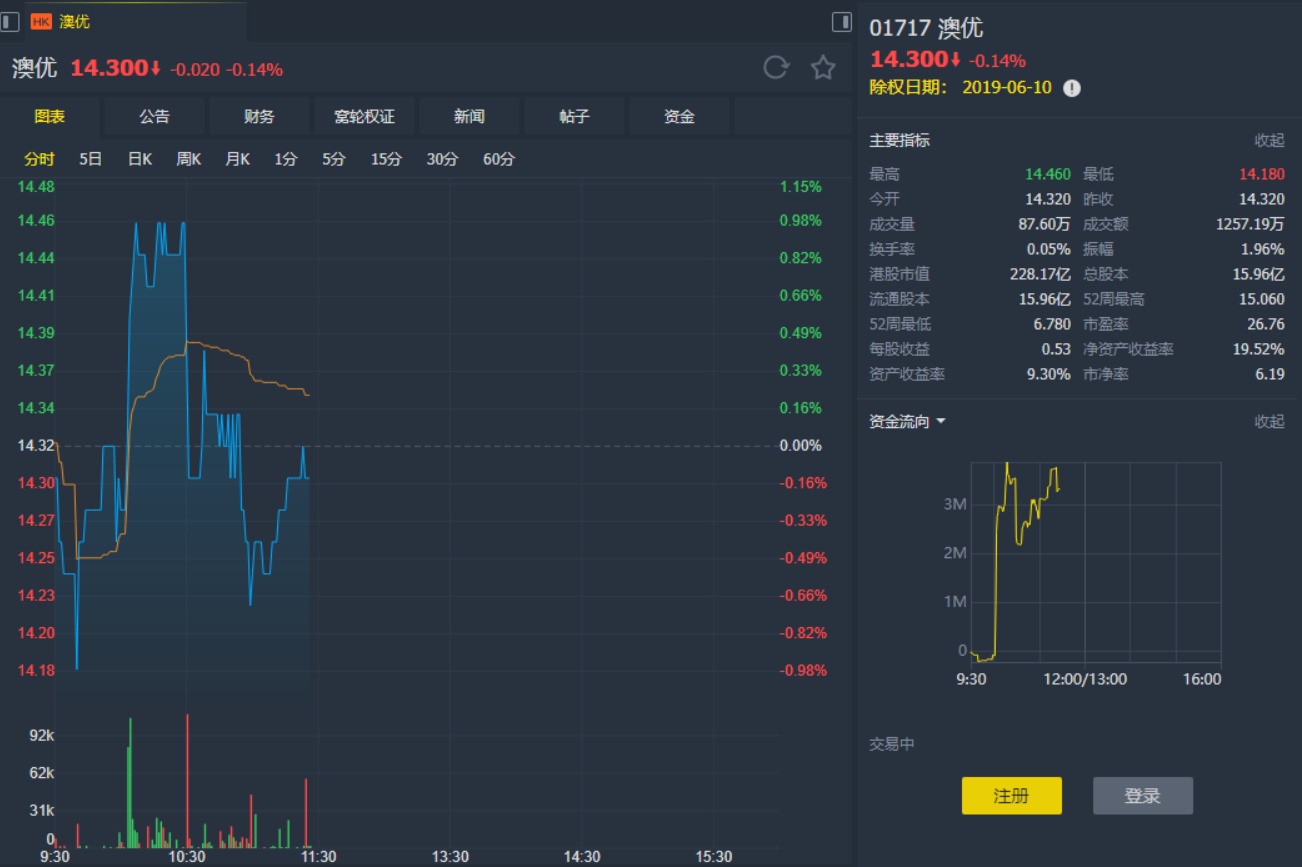Viewport: 1302px width, 867px height.
Task: Switch to the 公告 tab
Action: (154, 117)
